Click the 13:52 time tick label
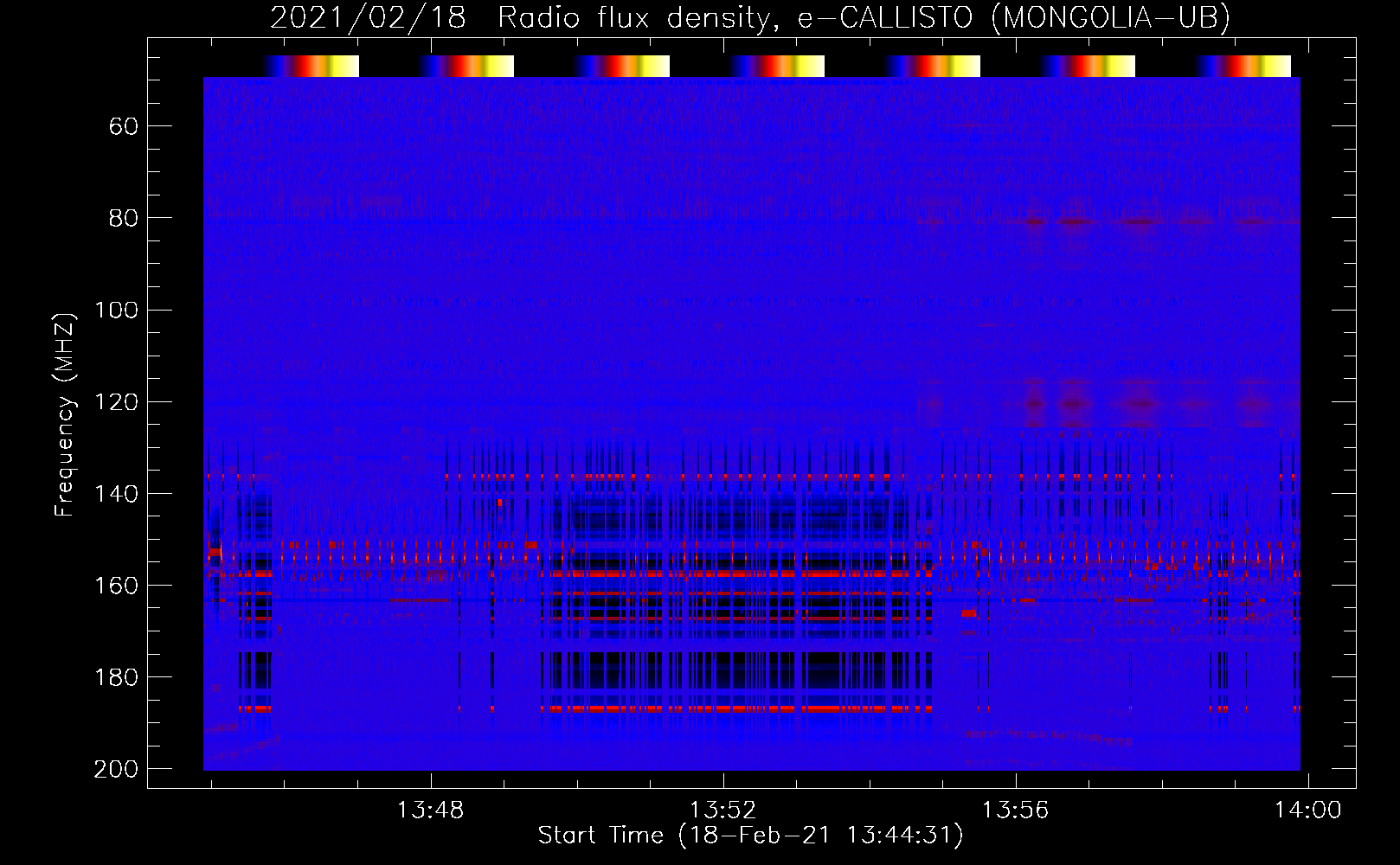This screenshot has width=1400, height=865. tap(722, 810)
